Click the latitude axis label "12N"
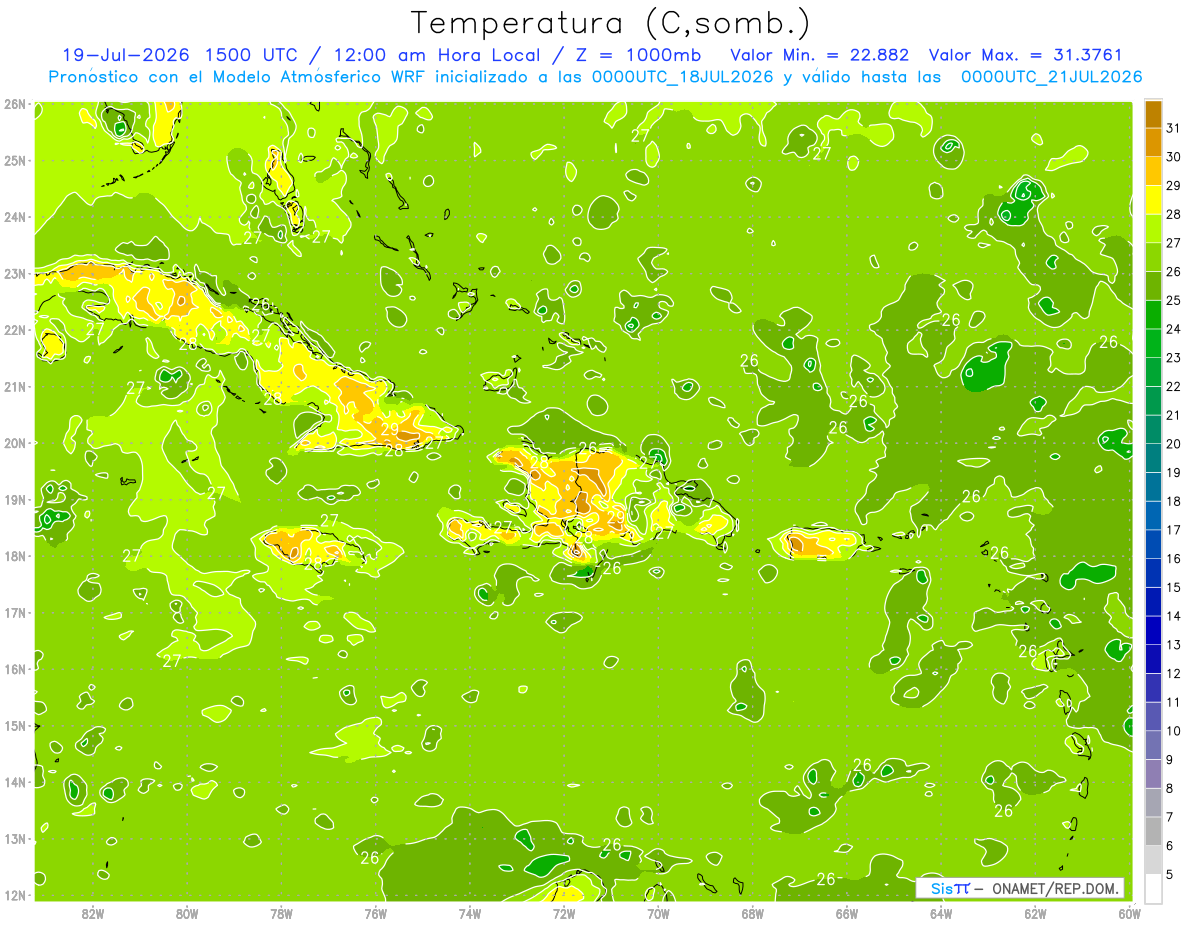Viewport: 1200px width, 927px height. tap(14, 895)
